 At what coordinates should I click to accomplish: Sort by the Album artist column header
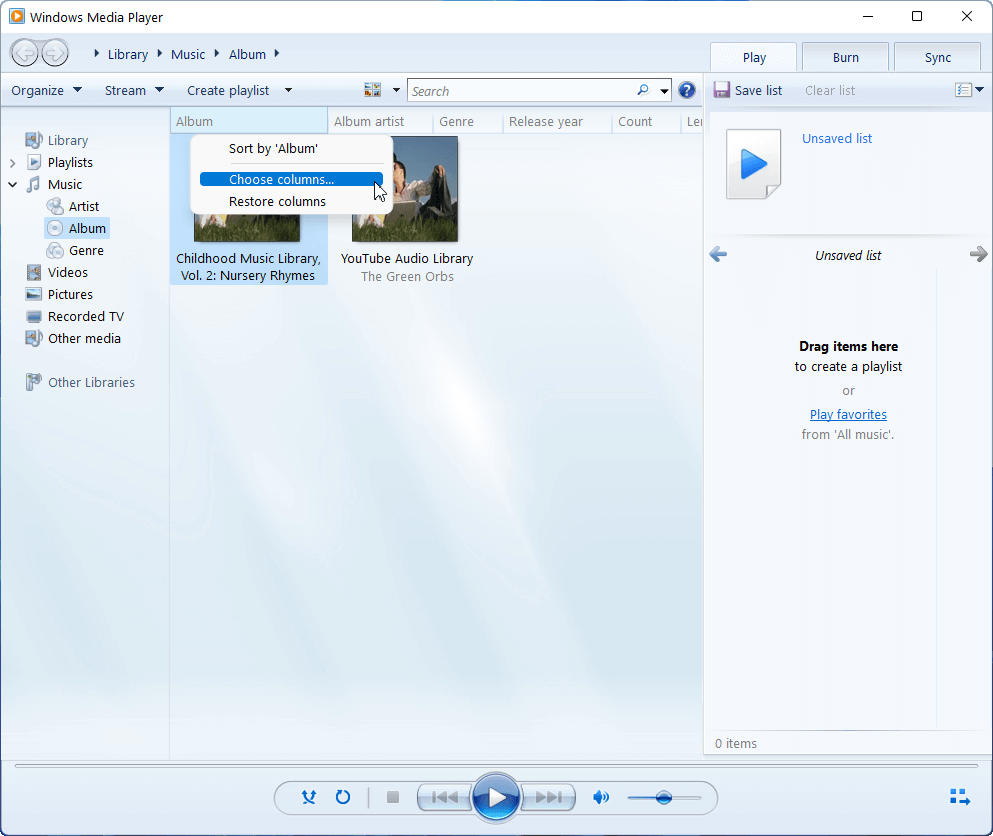[x=379, y=122]
